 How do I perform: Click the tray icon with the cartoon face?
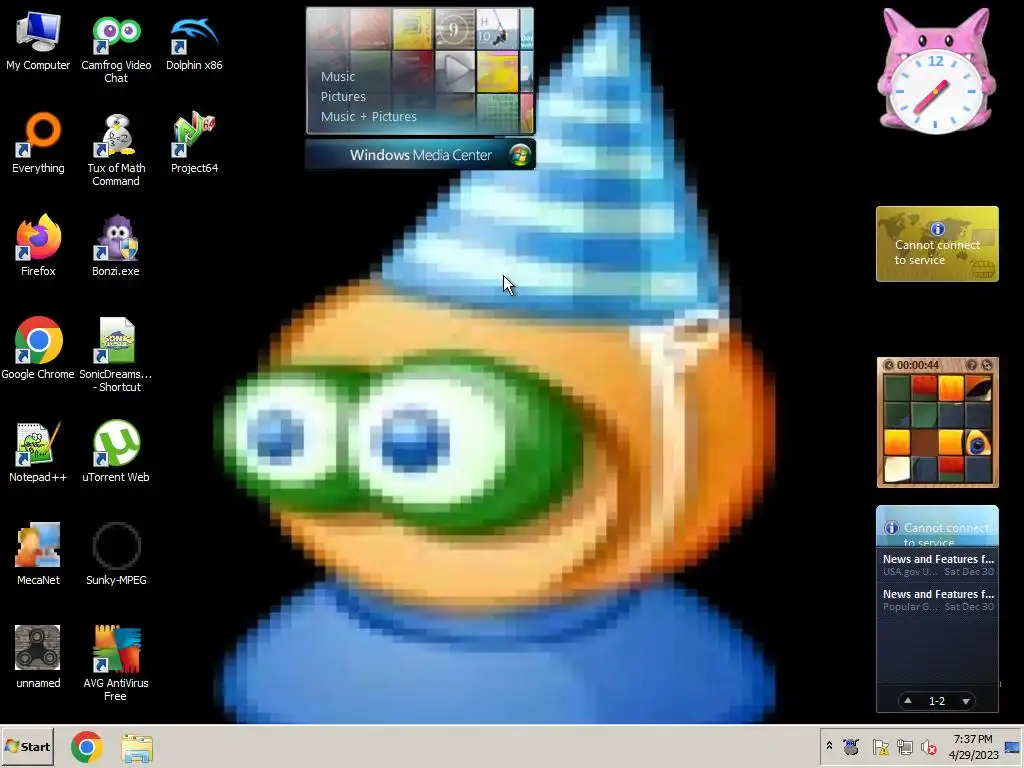850,746
